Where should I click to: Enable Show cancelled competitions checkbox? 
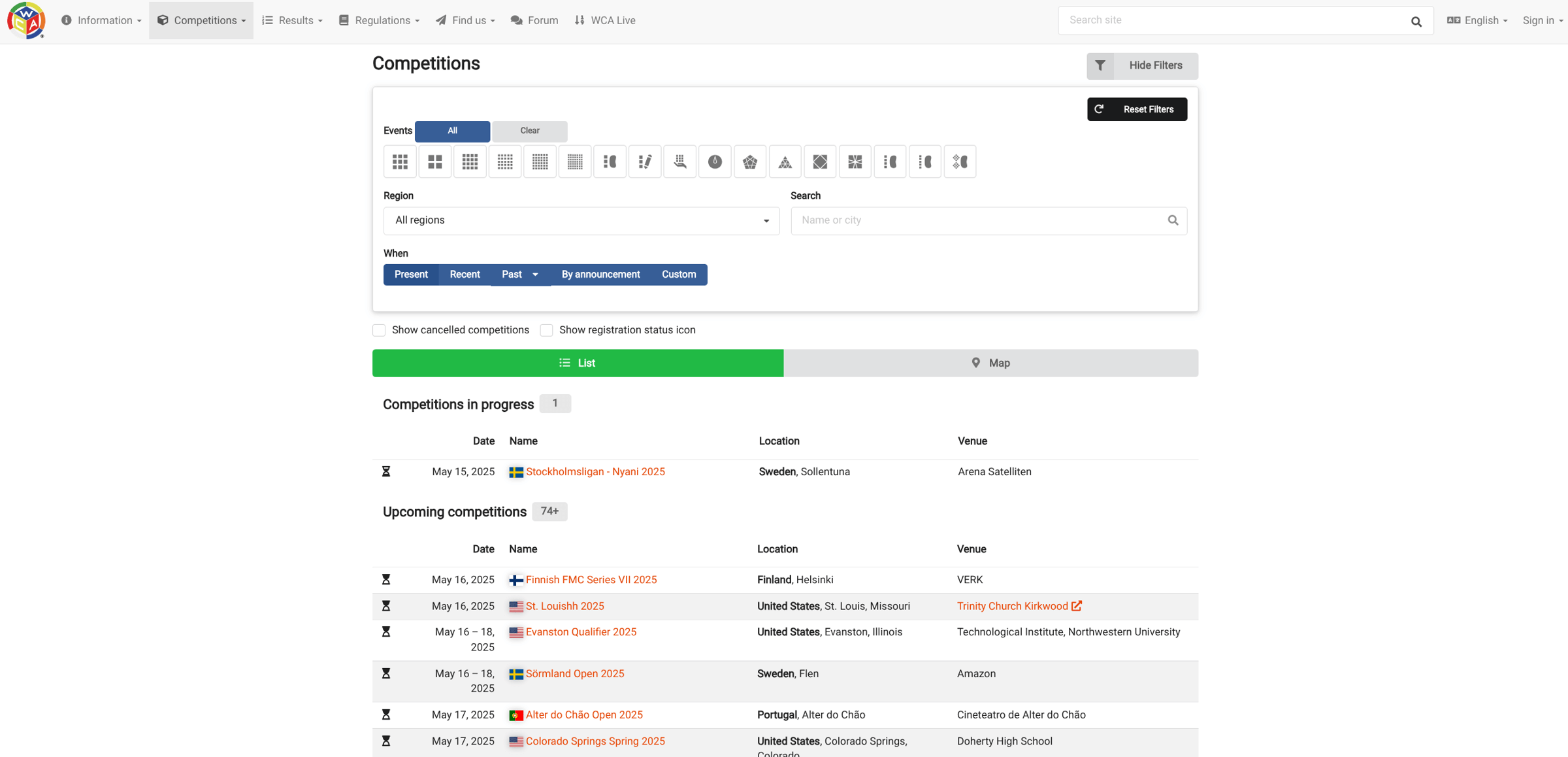(x=379, y=330)
